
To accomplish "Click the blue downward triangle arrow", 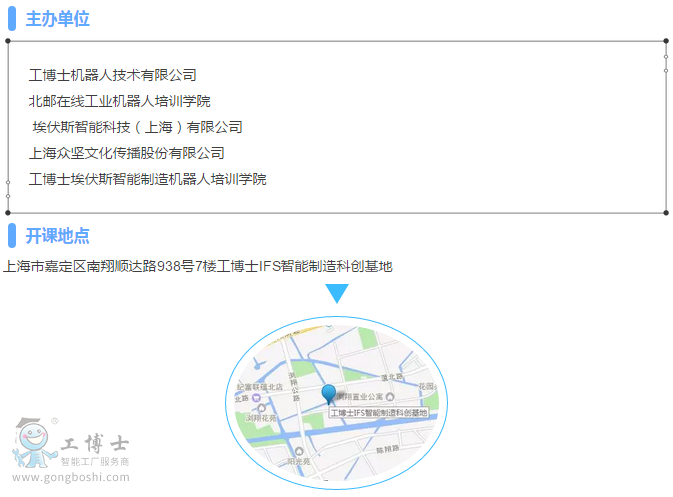I will pyautogui.click(x=337, y=293).
